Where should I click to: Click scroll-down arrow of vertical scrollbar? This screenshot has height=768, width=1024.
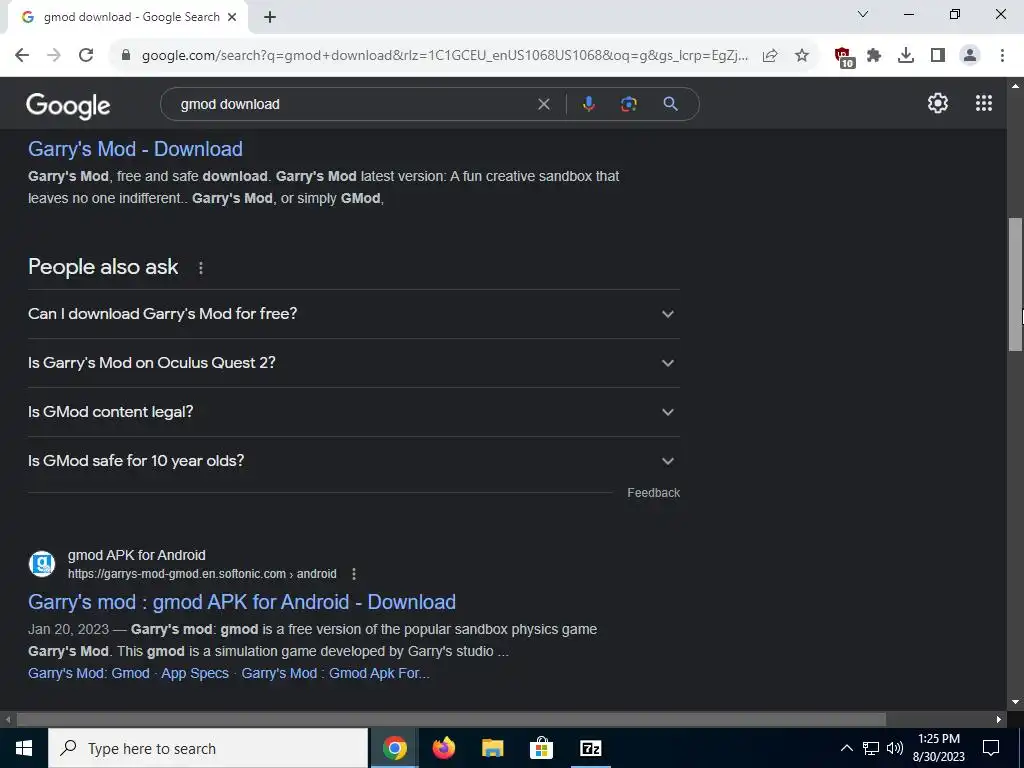point(1015,702)
